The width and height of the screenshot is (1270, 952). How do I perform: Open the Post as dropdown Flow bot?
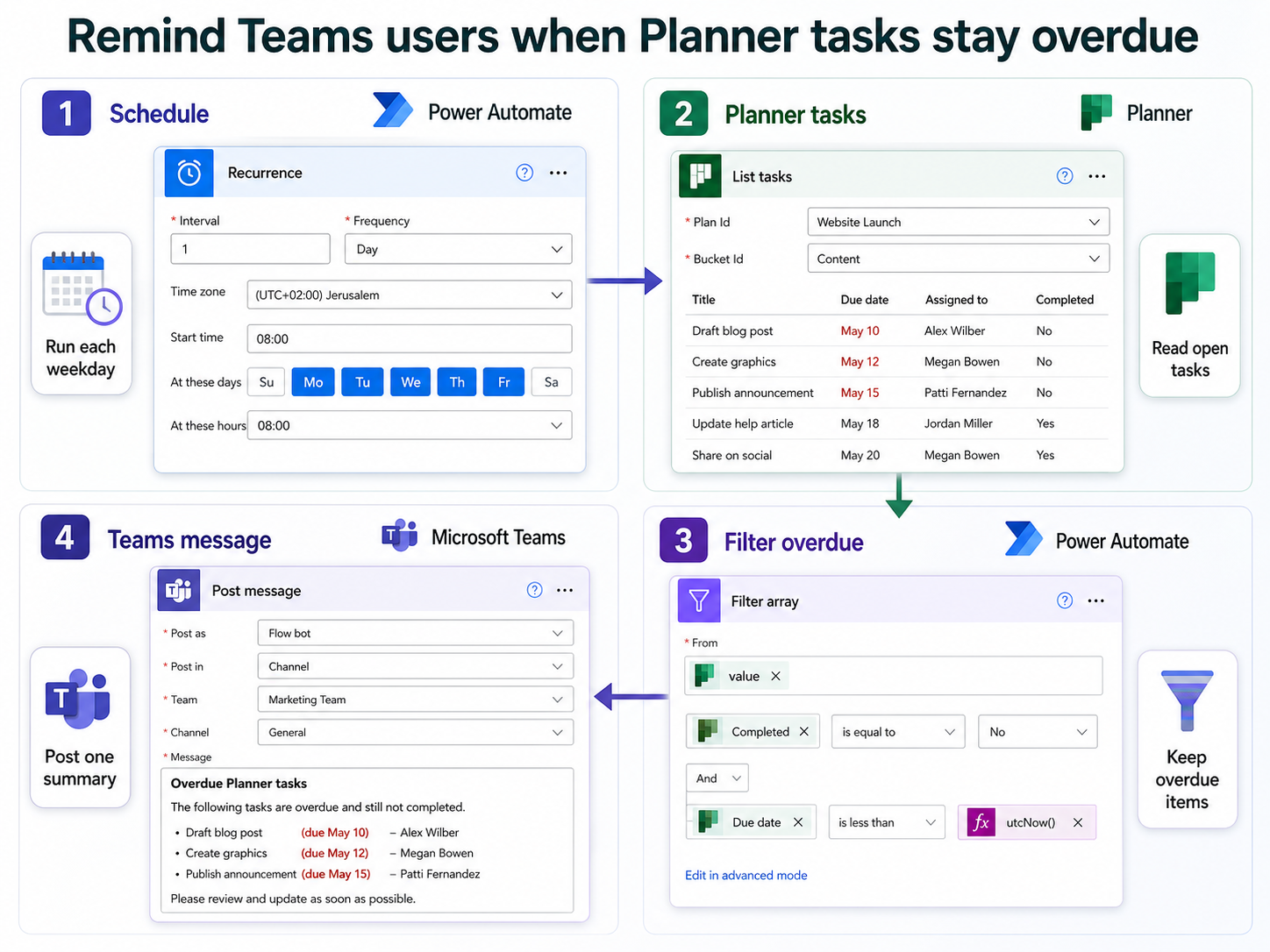(415, 633)
